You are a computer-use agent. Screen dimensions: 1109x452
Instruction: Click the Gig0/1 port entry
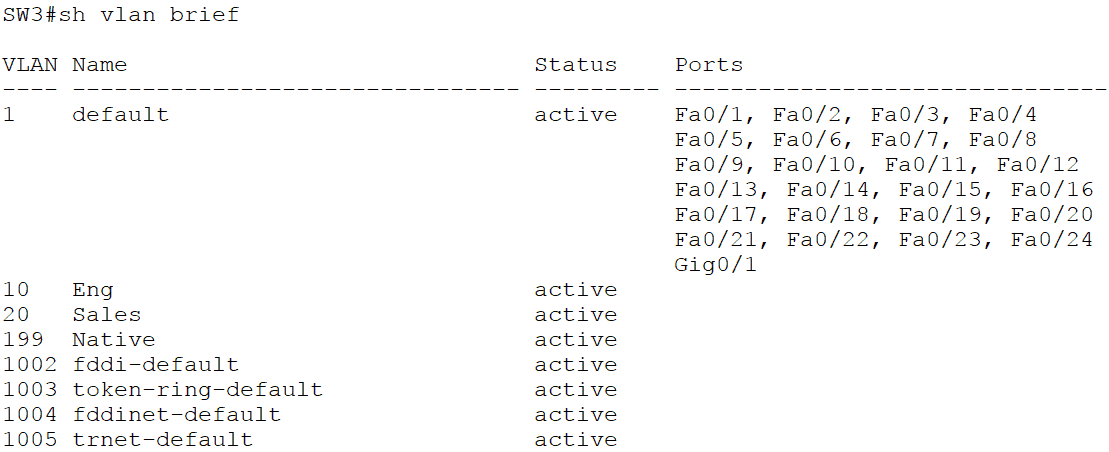coord(709,265)
